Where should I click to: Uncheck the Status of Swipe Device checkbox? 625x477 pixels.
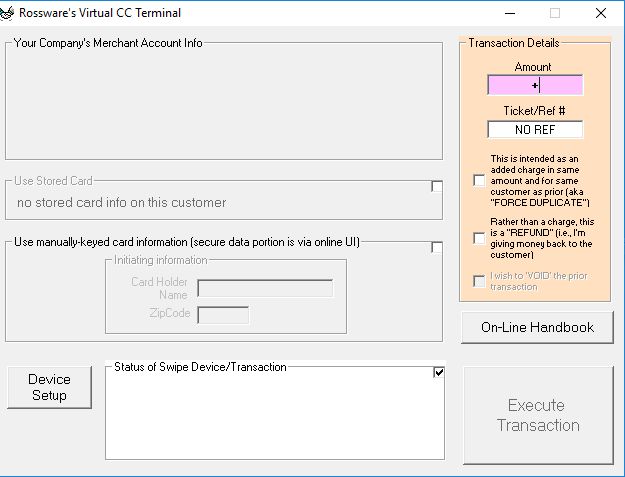(x=438, y=372)
